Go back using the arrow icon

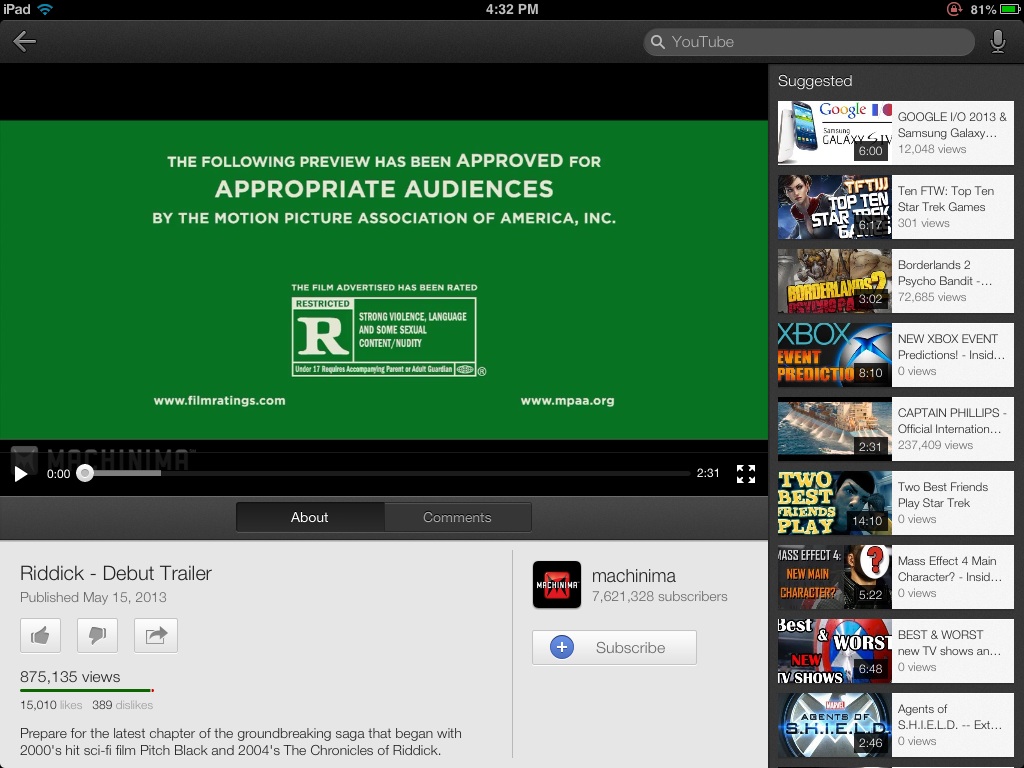coord(24,41)
